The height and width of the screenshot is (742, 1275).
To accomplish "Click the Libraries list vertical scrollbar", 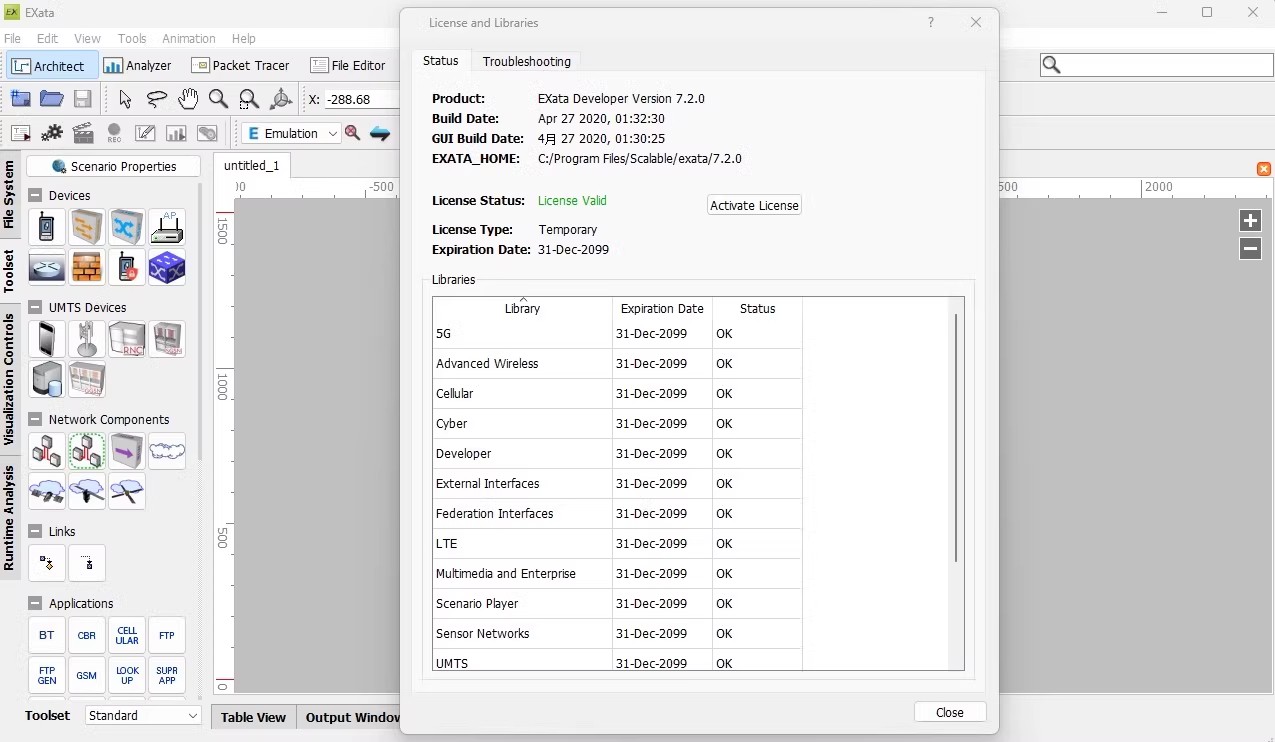I will click(956, 437).
